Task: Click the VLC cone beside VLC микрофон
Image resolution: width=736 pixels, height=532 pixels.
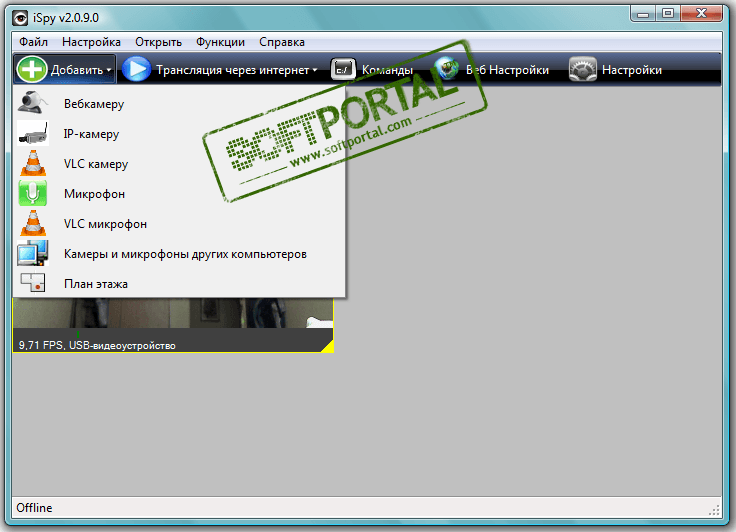Action: pyautogui.click(x=33, y=224)
